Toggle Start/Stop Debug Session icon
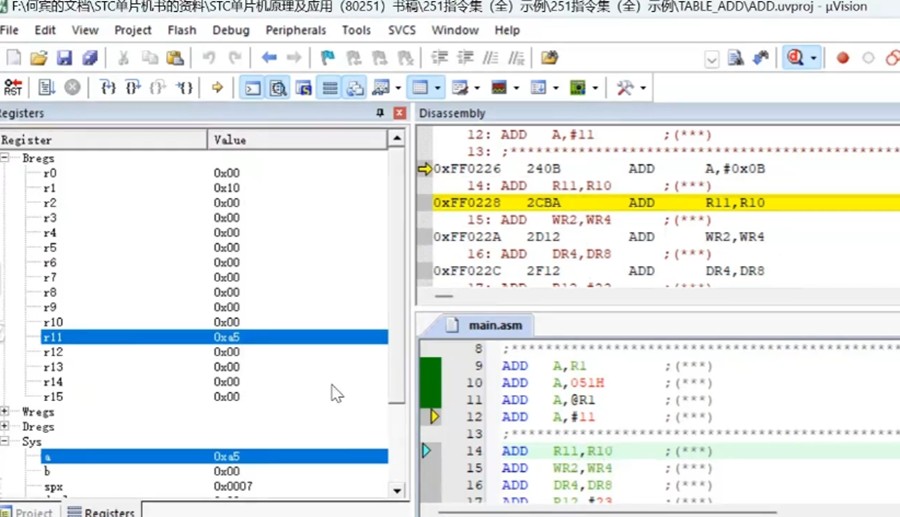The width and height of the screenshot is (900, 517). [796, 58]
